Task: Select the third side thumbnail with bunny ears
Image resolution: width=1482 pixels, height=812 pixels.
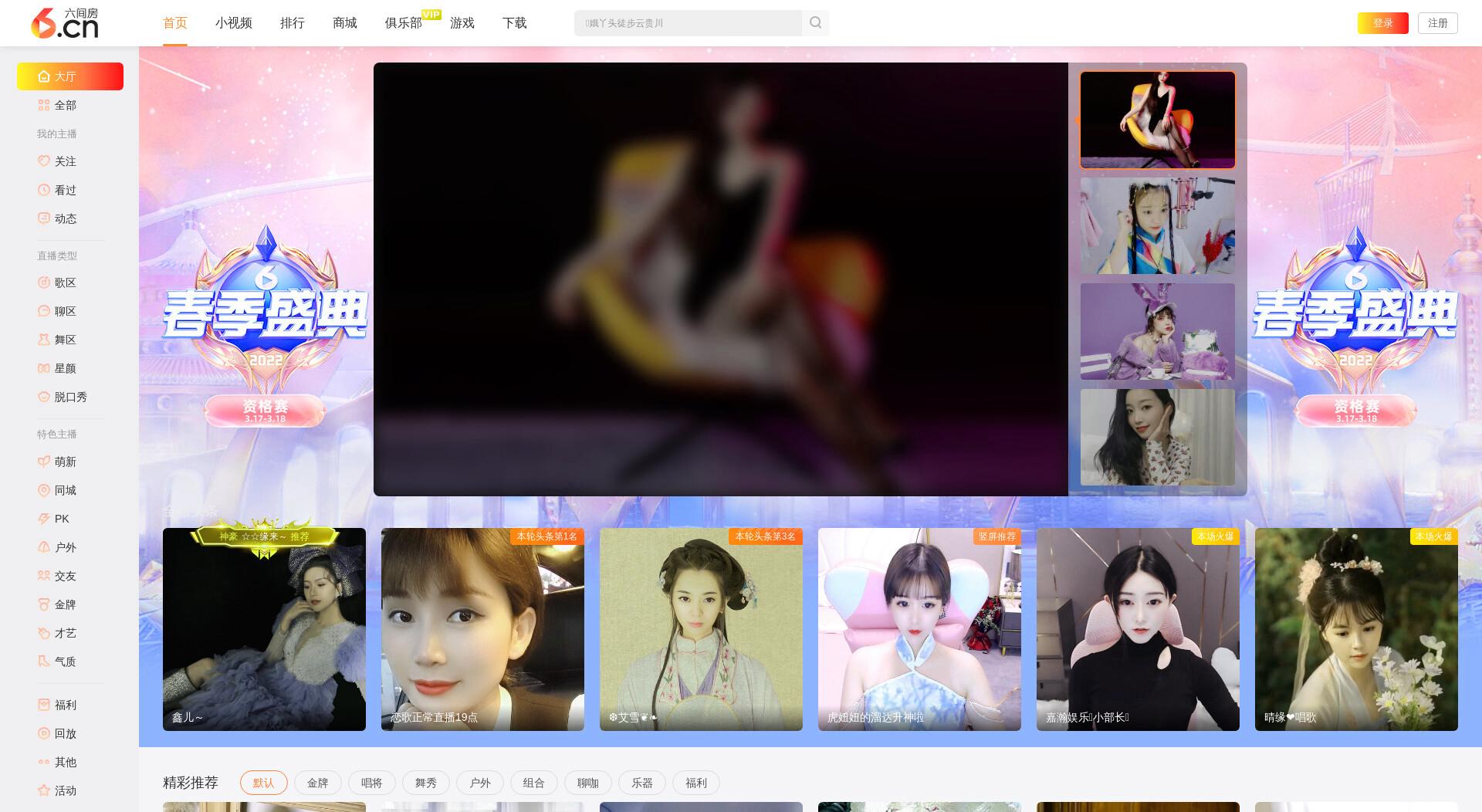Action: tap(1158, 331)
